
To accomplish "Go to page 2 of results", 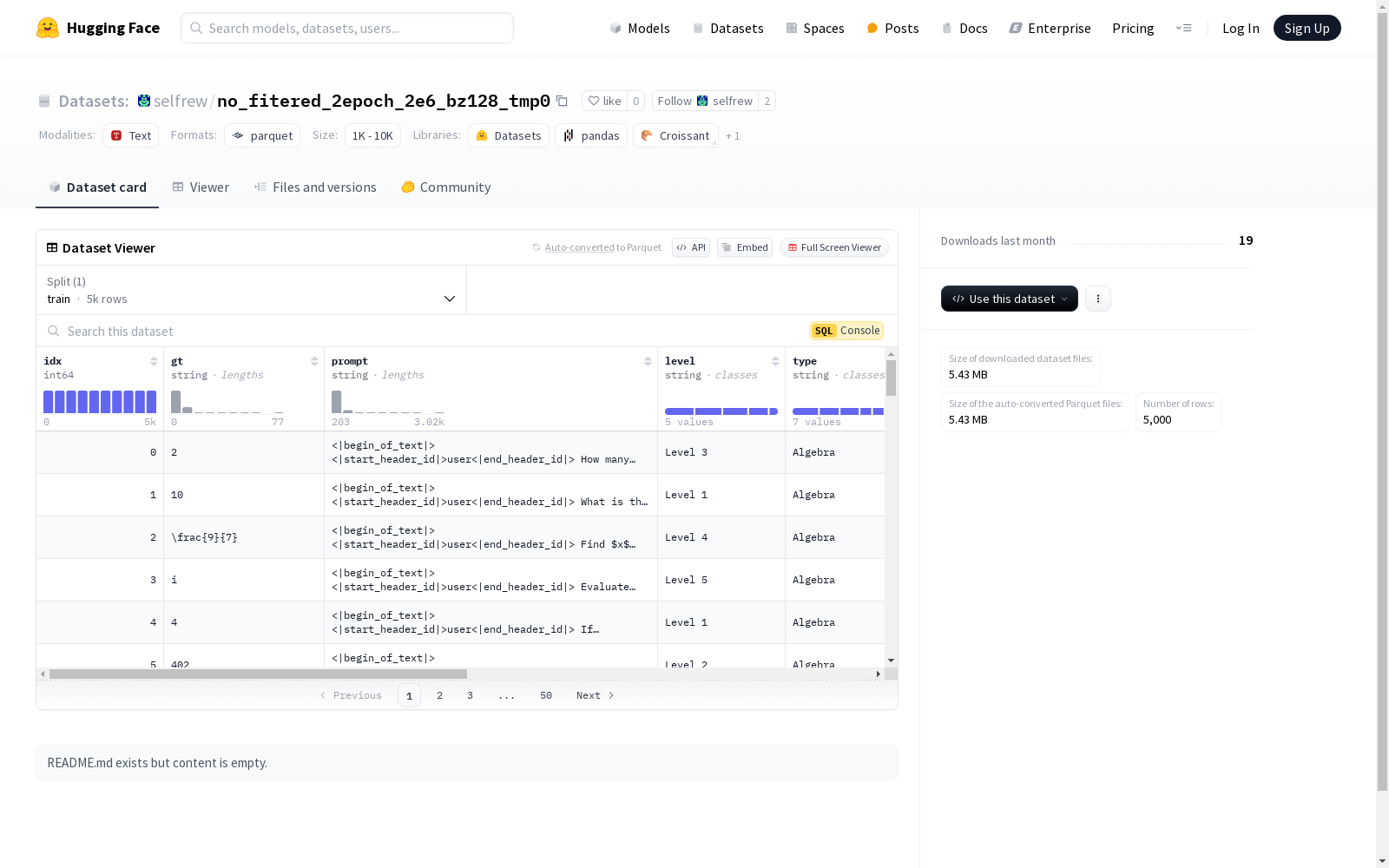I will tap(440, 695).
